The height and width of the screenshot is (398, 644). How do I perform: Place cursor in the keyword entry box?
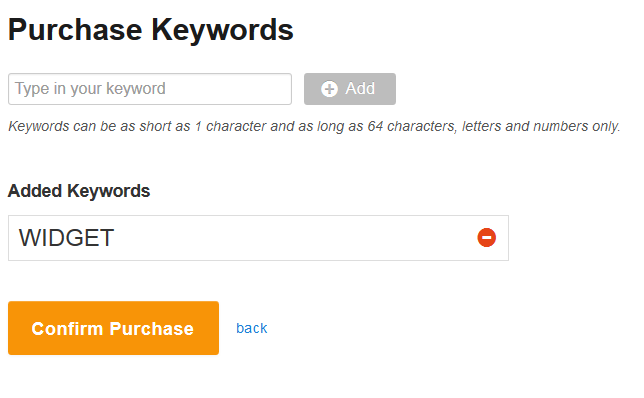click(x=150, y=89)
